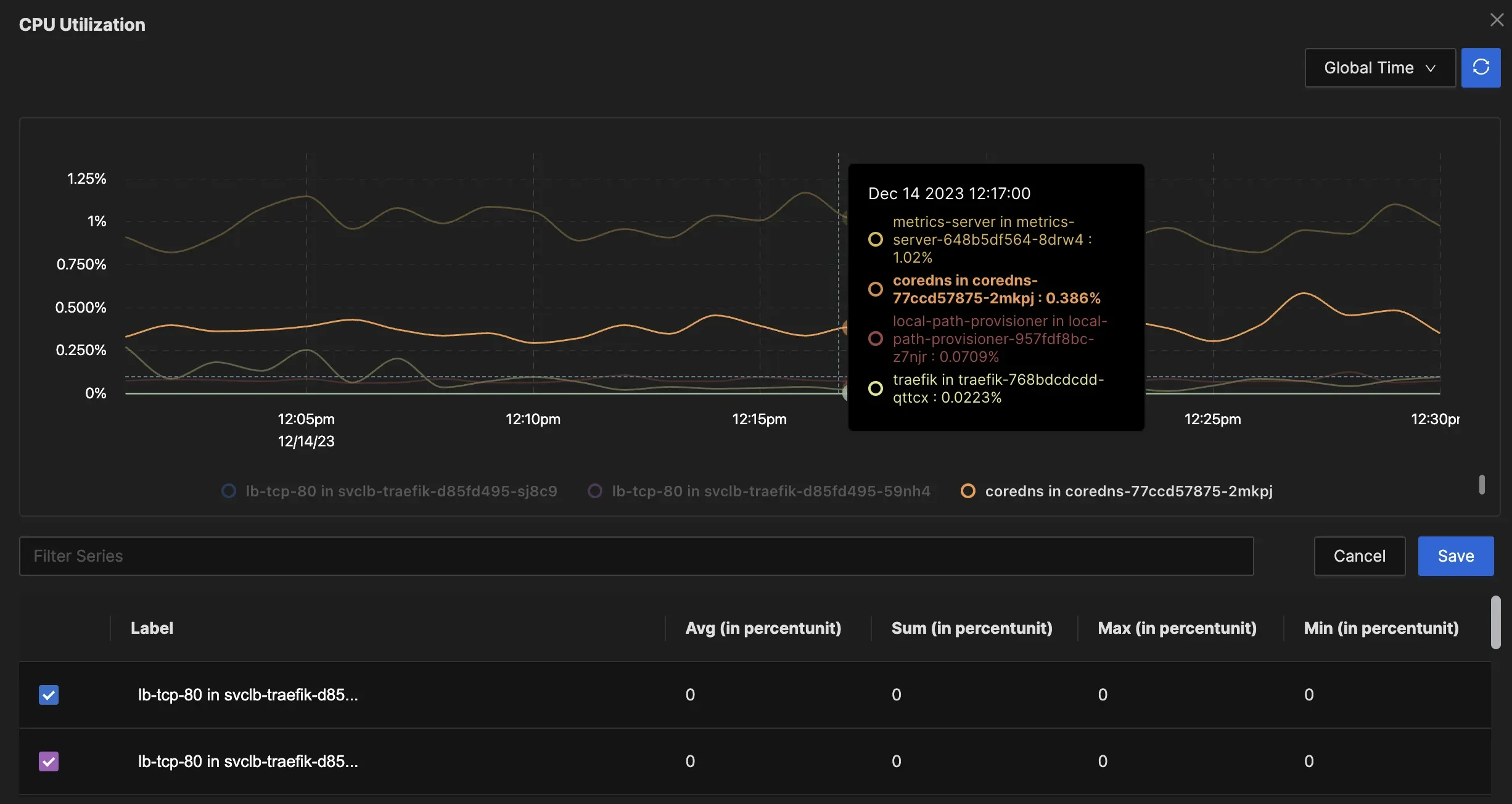
Task: Focus the Filter Series input field
Action: point(636,556)
